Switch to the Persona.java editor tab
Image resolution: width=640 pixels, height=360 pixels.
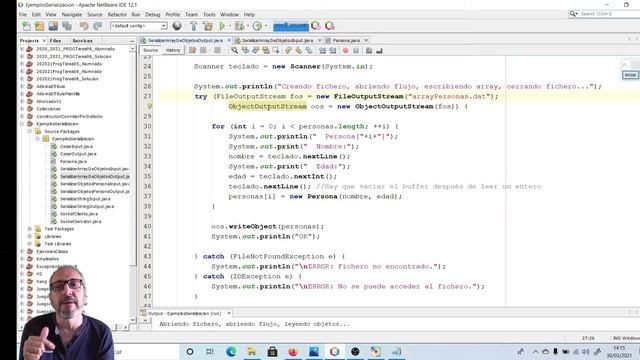pyautogui.click(x=346, y=40)
